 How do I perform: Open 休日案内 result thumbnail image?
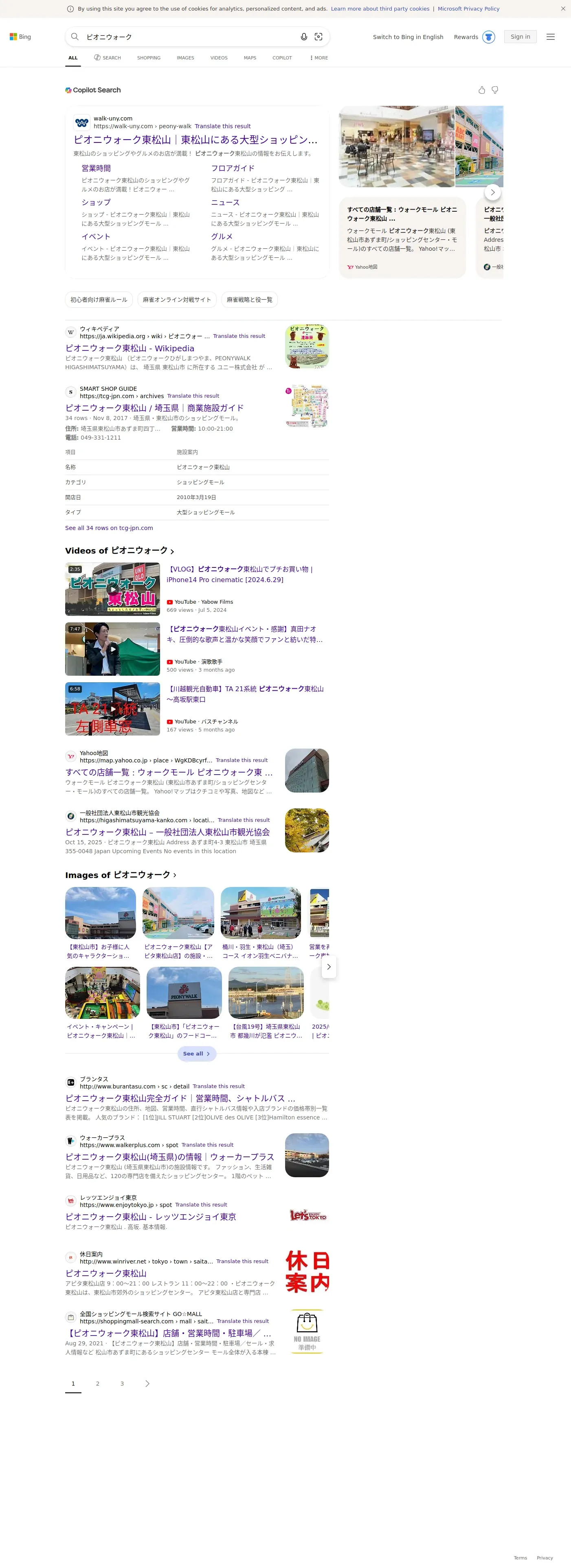coord(307,1272)
